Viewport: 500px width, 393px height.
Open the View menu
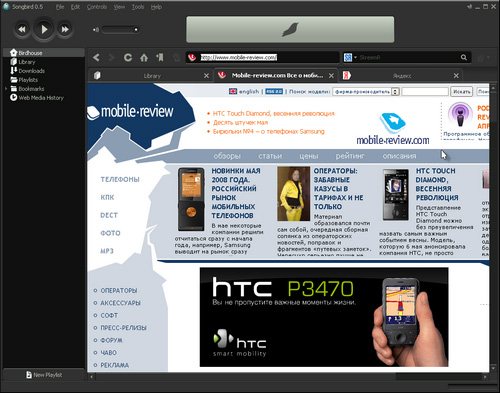[119, 7]
